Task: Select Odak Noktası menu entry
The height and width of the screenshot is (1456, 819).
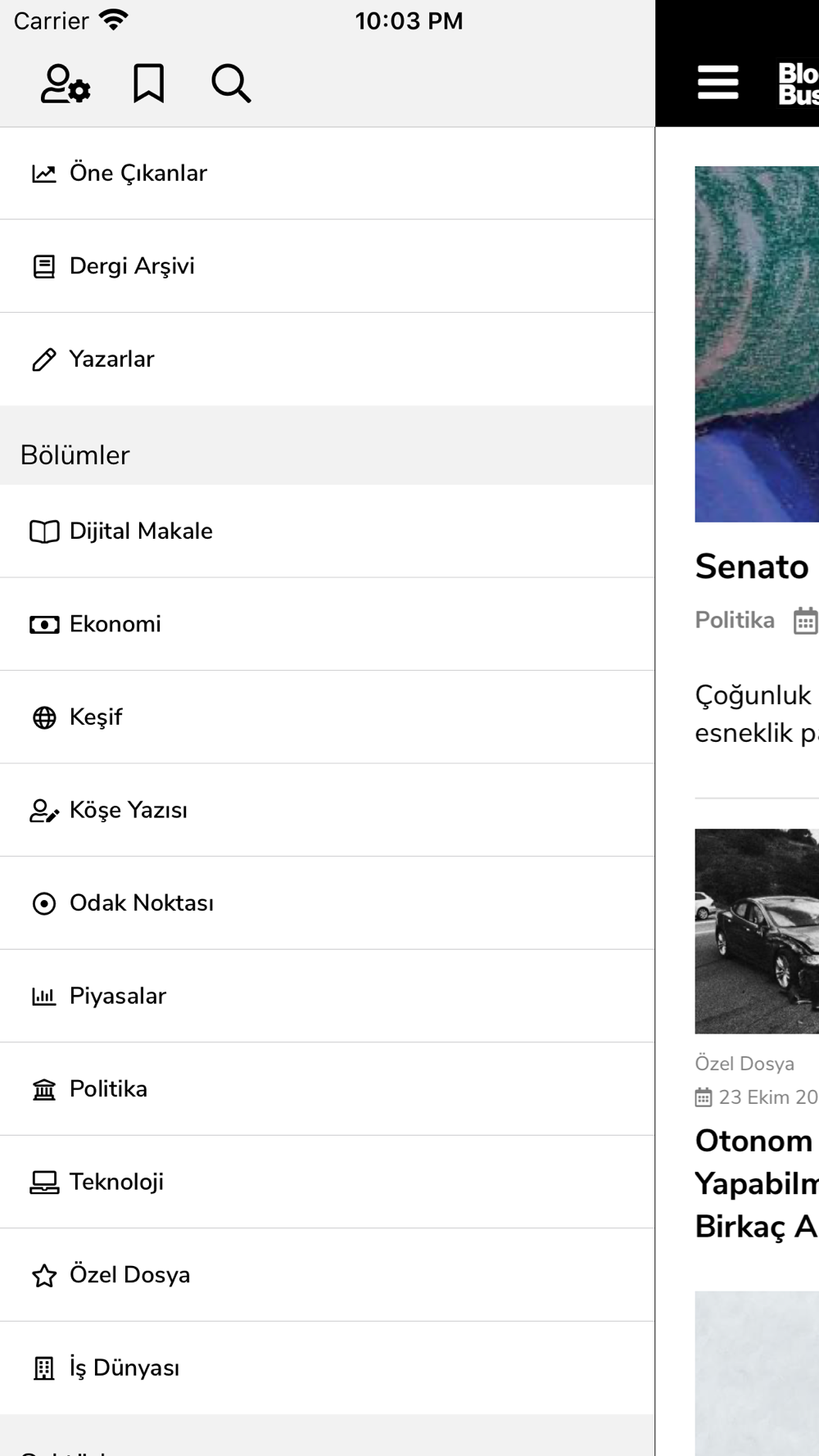Action: click(x=327, y=903)
